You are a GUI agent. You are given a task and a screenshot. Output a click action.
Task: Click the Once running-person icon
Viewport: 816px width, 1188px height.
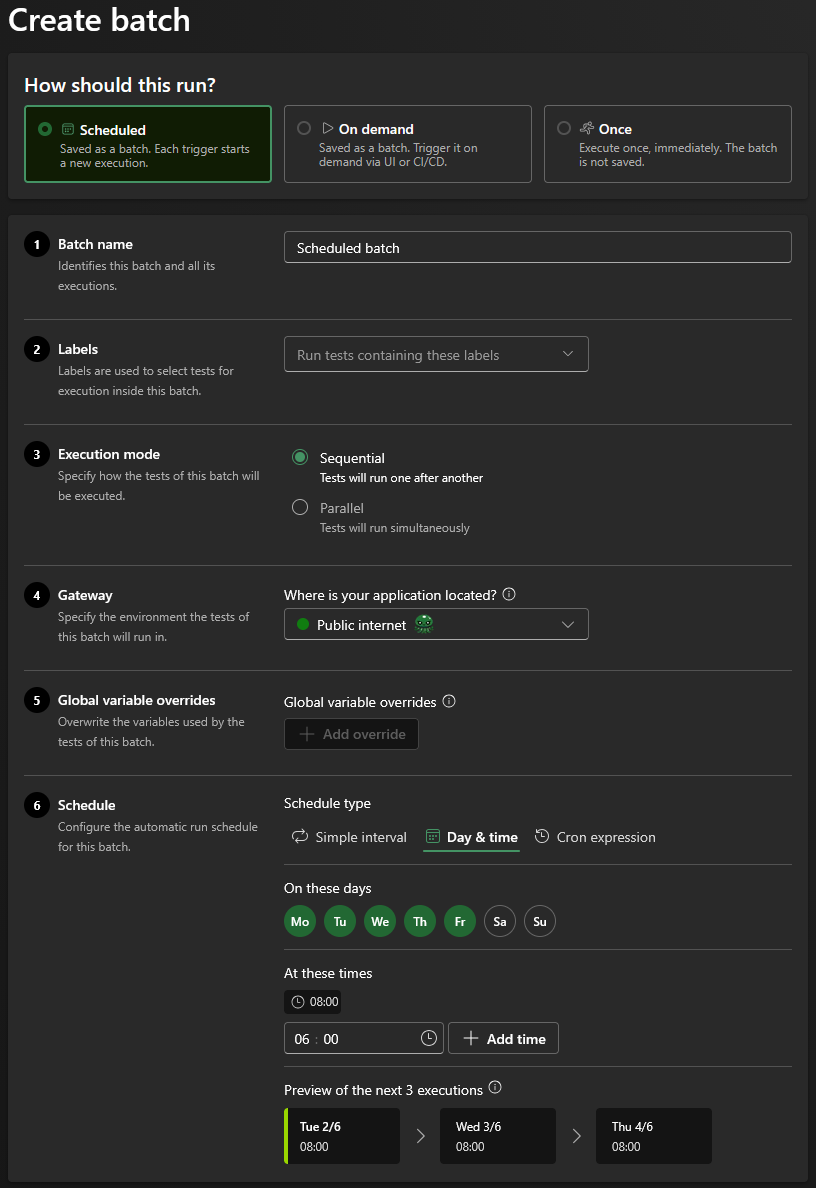586,128
